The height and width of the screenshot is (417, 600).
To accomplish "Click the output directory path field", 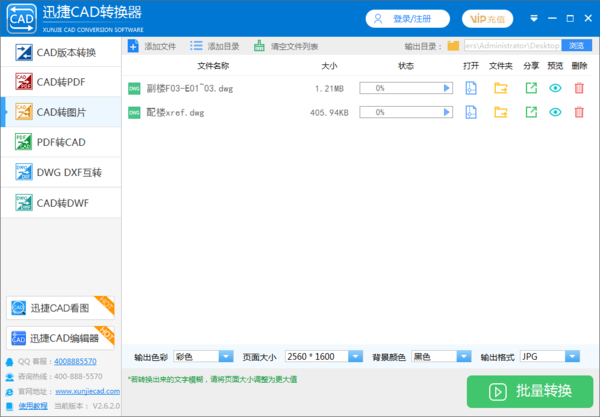I will tap(513, 46).
